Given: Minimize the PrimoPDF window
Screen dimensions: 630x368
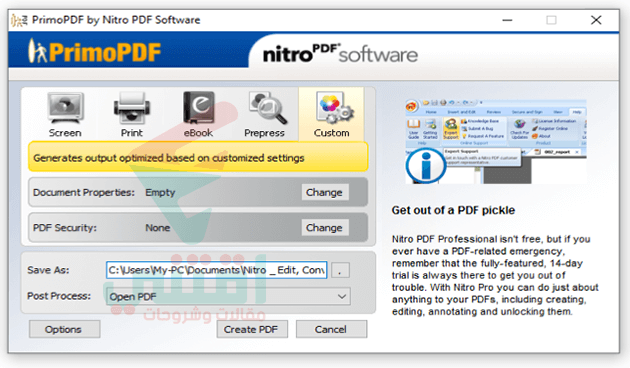Looking at the screenshot, I should pos(507,20).
